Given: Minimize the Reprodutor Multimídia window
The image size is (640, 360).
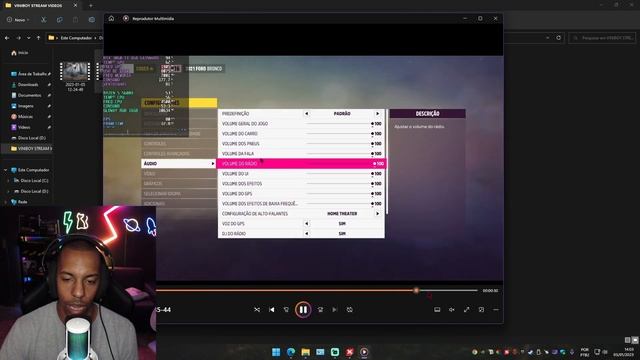Looking at the screenshot, I should [465, 18].
